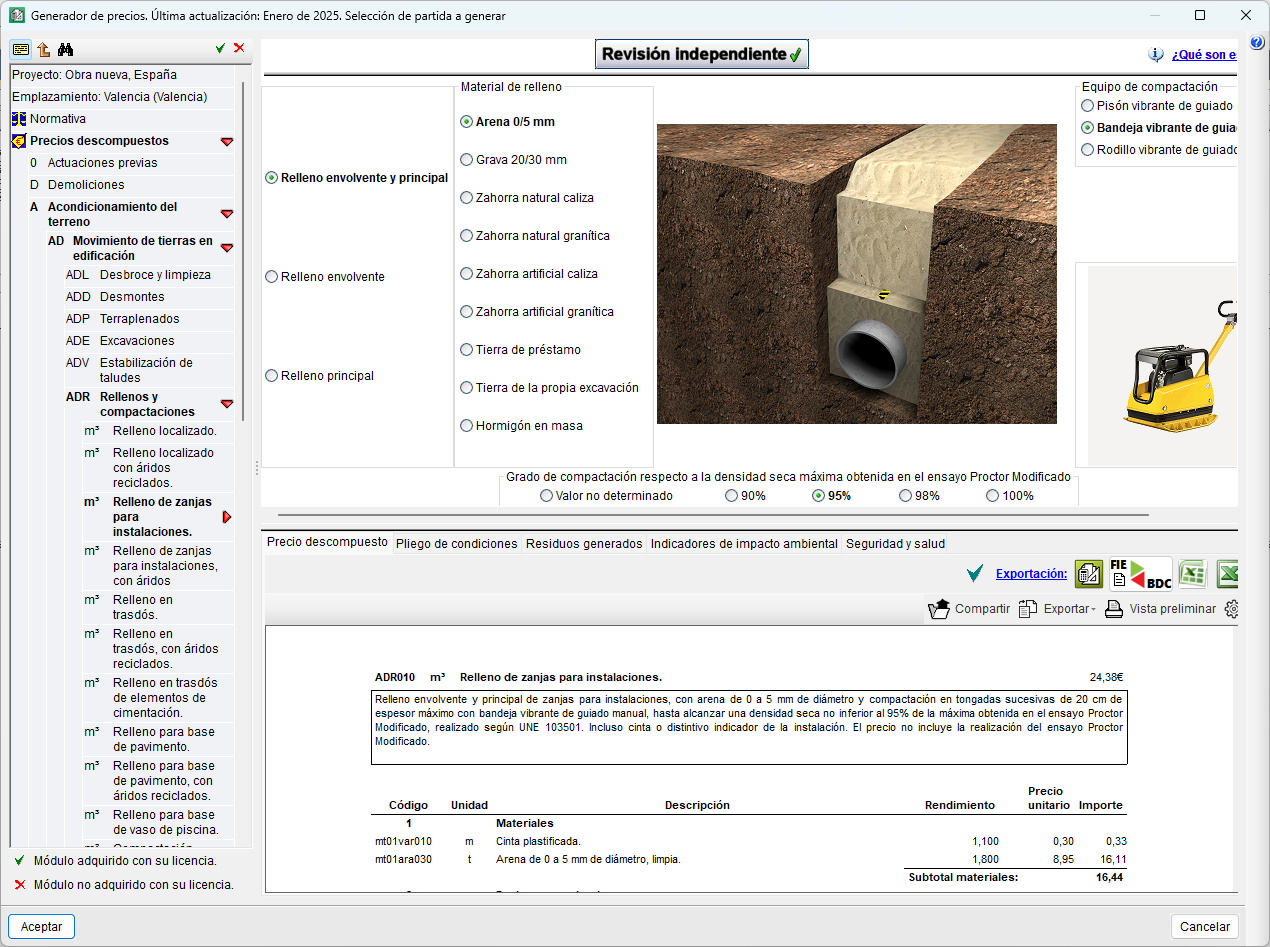Viewport: 1270px width, 947px height.
Task: Select Grava 20/30 mm fill material
Action: click(466, 160)
